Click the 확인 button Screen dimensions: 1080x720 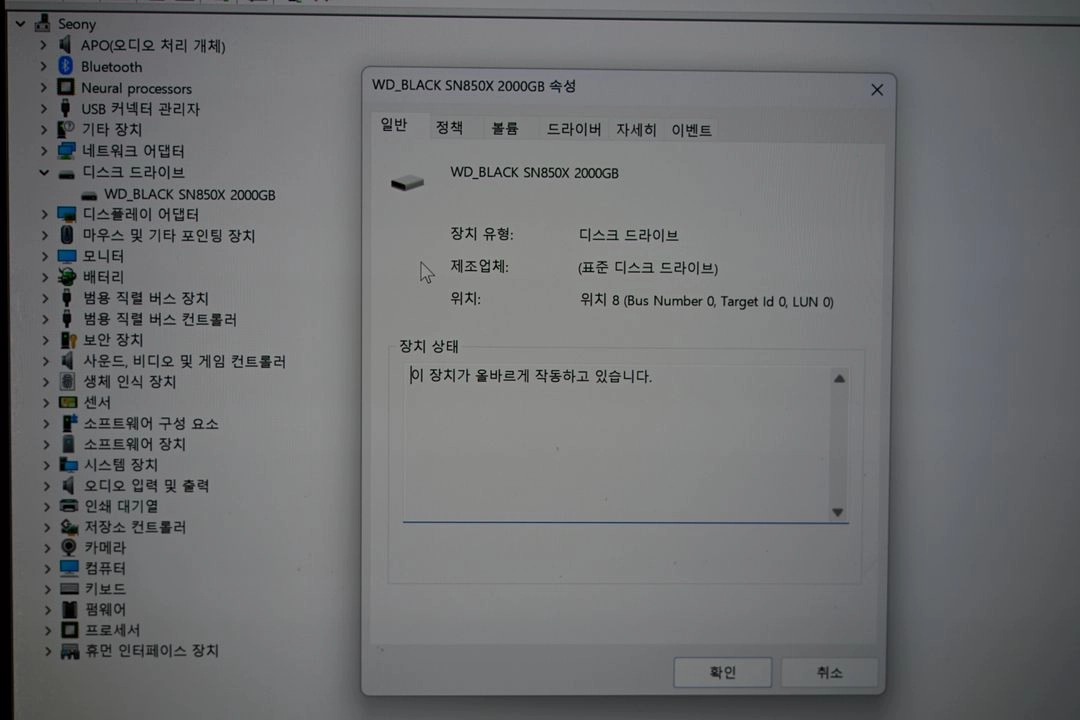(723, 672)
